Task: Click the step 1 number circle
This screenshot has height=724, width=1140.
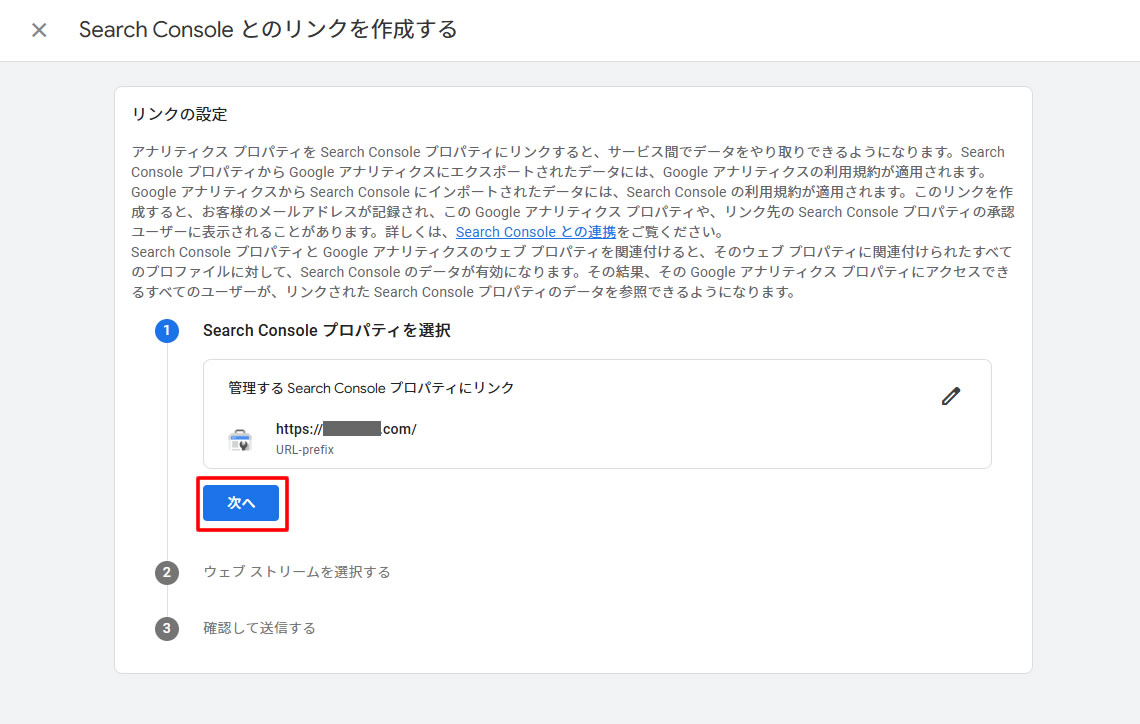Action: [167, 331]
